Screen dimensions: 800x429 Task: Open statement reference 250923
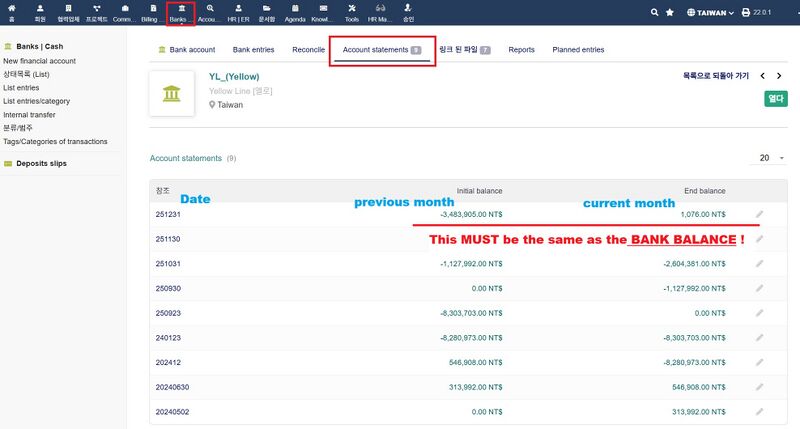(168, 313)
